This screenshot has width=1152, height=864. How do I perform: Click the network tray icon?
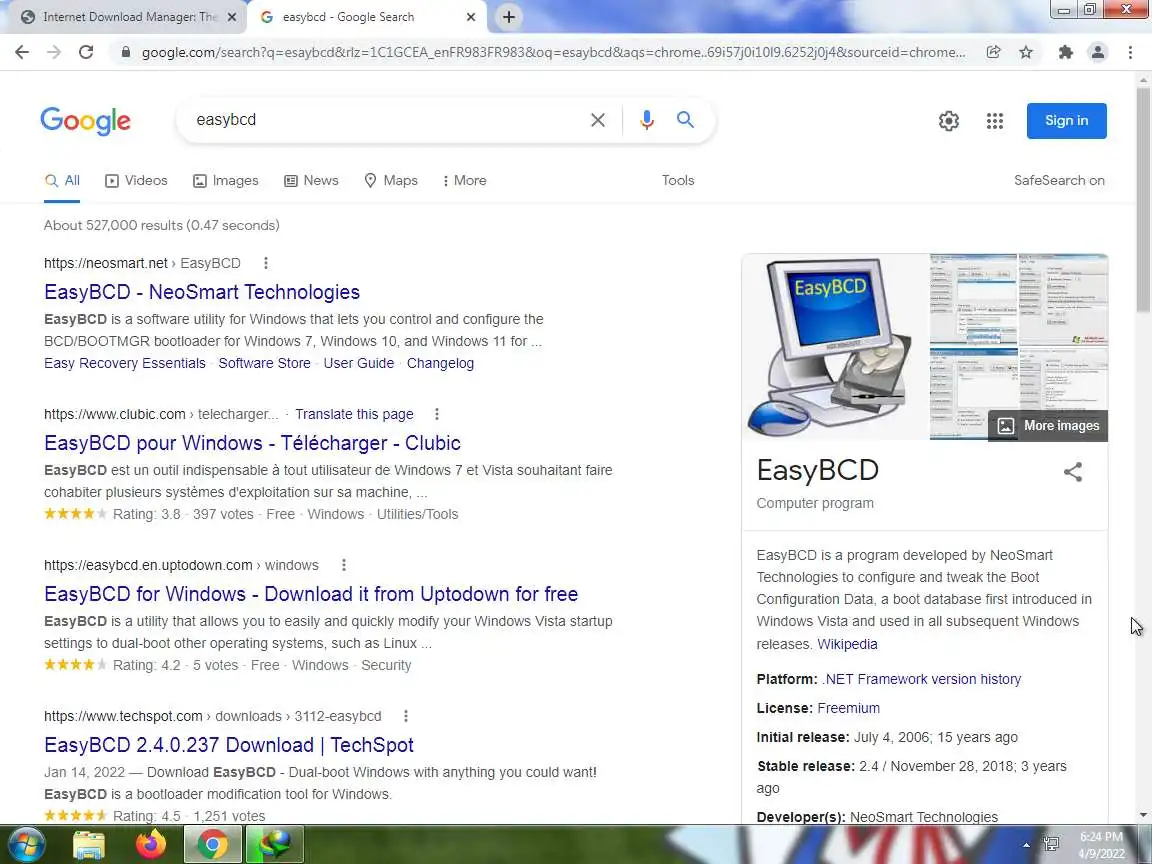[x=1051, y=844]
